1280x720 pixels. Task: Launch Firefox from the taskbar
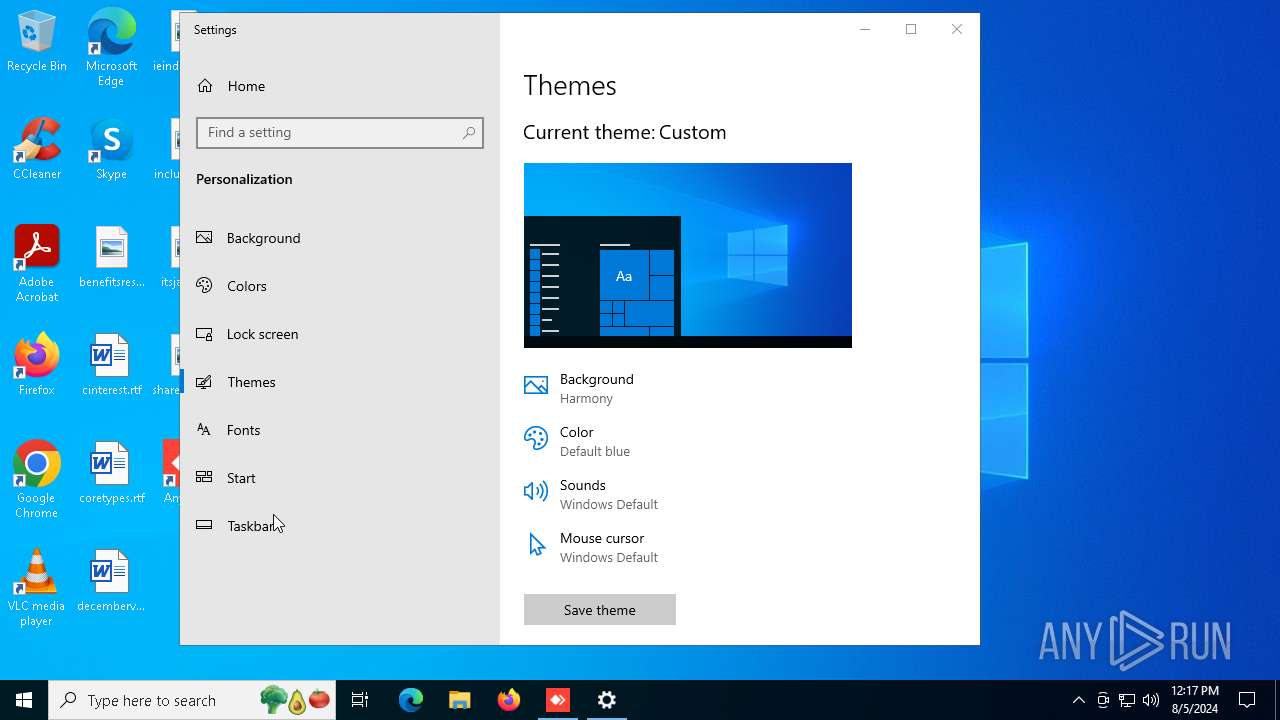click(x=509, y=700)
